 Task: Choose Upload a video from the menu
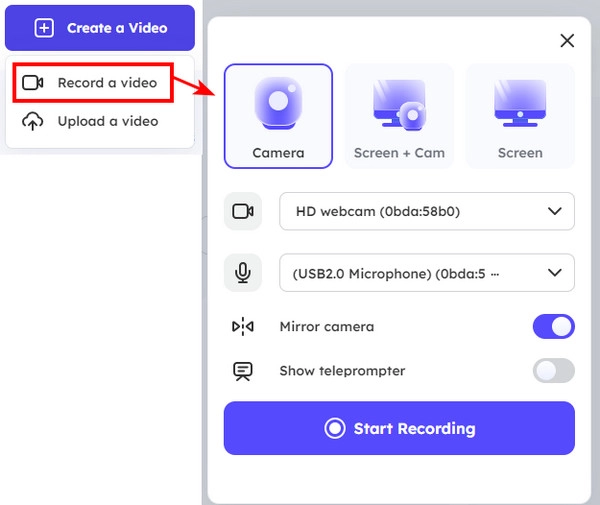107,121
